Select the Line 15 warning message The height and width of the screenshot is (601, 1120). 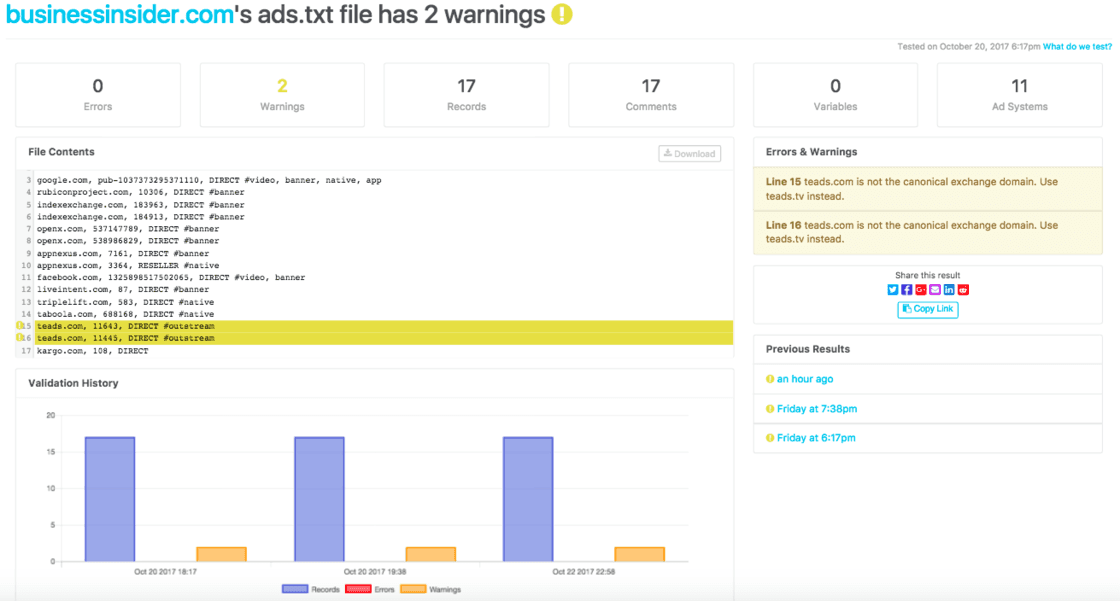point(928,189)
